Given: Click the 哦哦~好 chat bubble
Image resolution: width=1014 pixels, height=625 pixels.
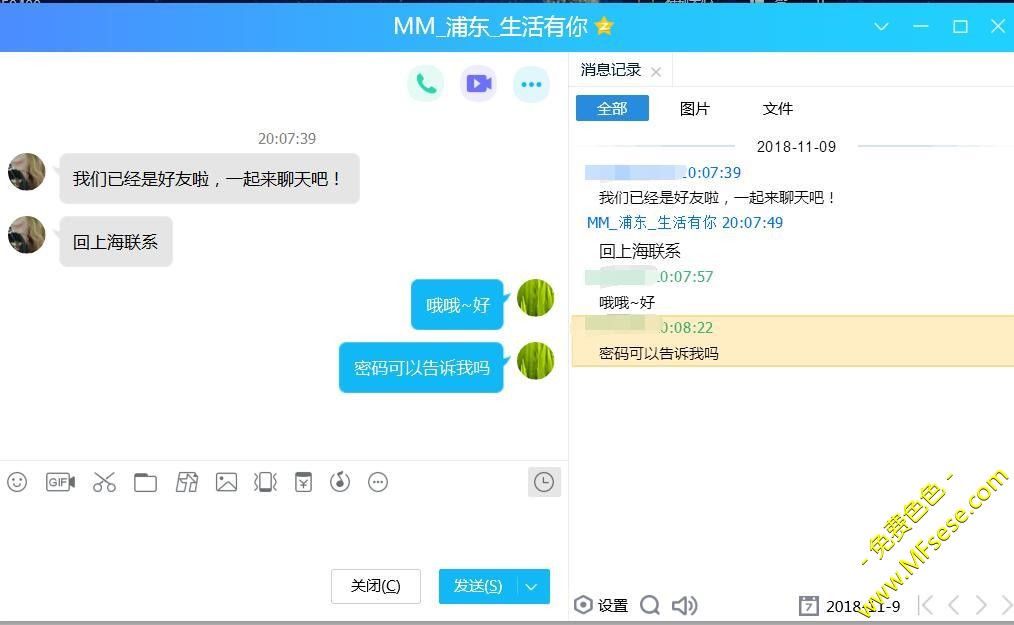Looking at the screenshot, I should 457,305.
